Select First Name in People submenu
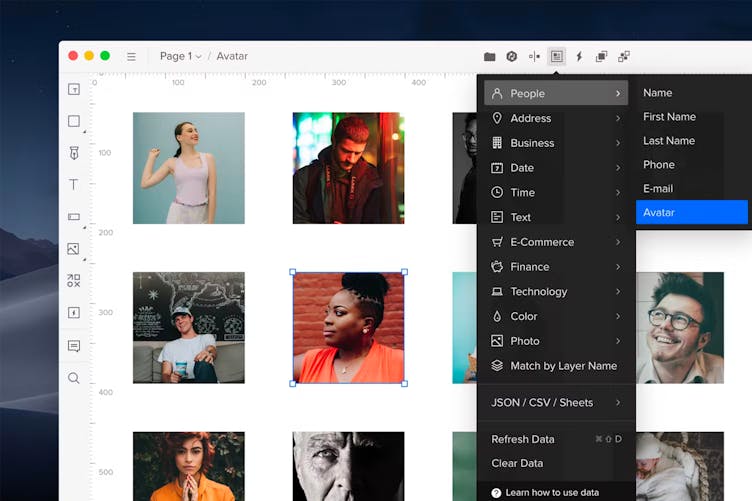752x501 pixels. (692, 117)
